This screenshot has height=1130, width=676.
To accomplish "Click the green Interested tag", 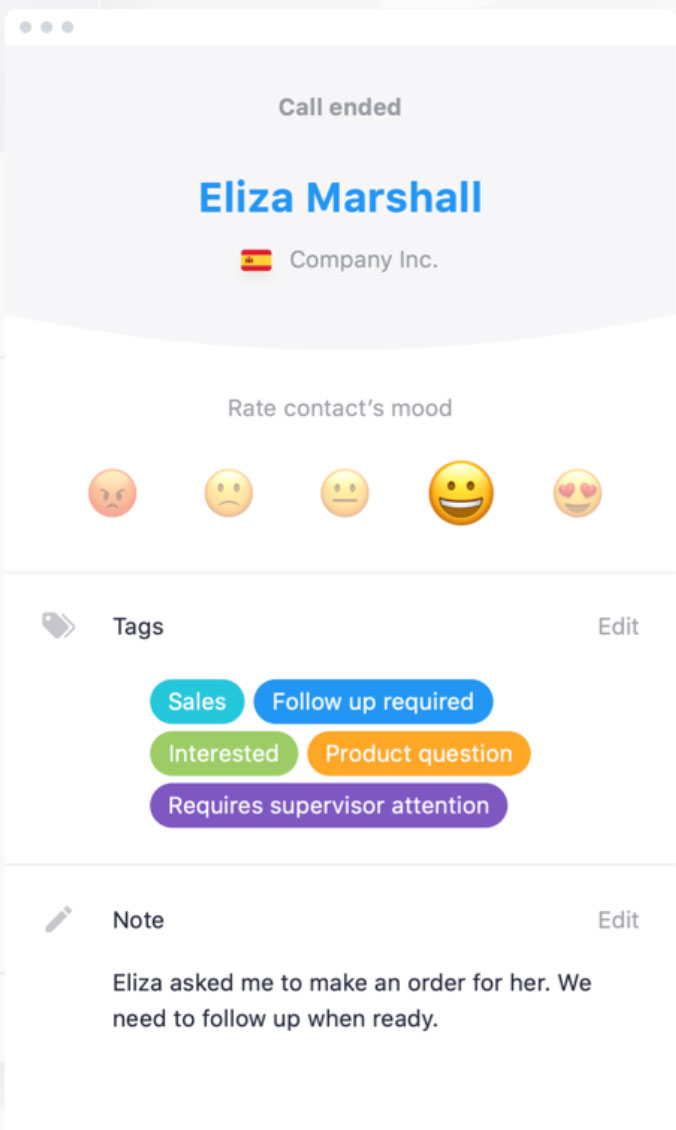I will (223, 753).
